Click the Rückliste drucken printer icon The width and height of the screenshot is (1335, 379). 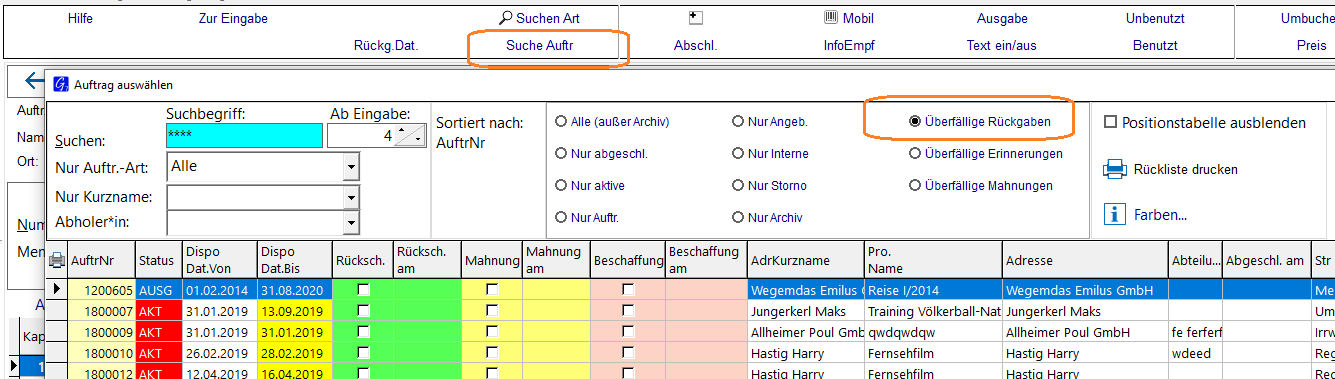coord(1114,169)
